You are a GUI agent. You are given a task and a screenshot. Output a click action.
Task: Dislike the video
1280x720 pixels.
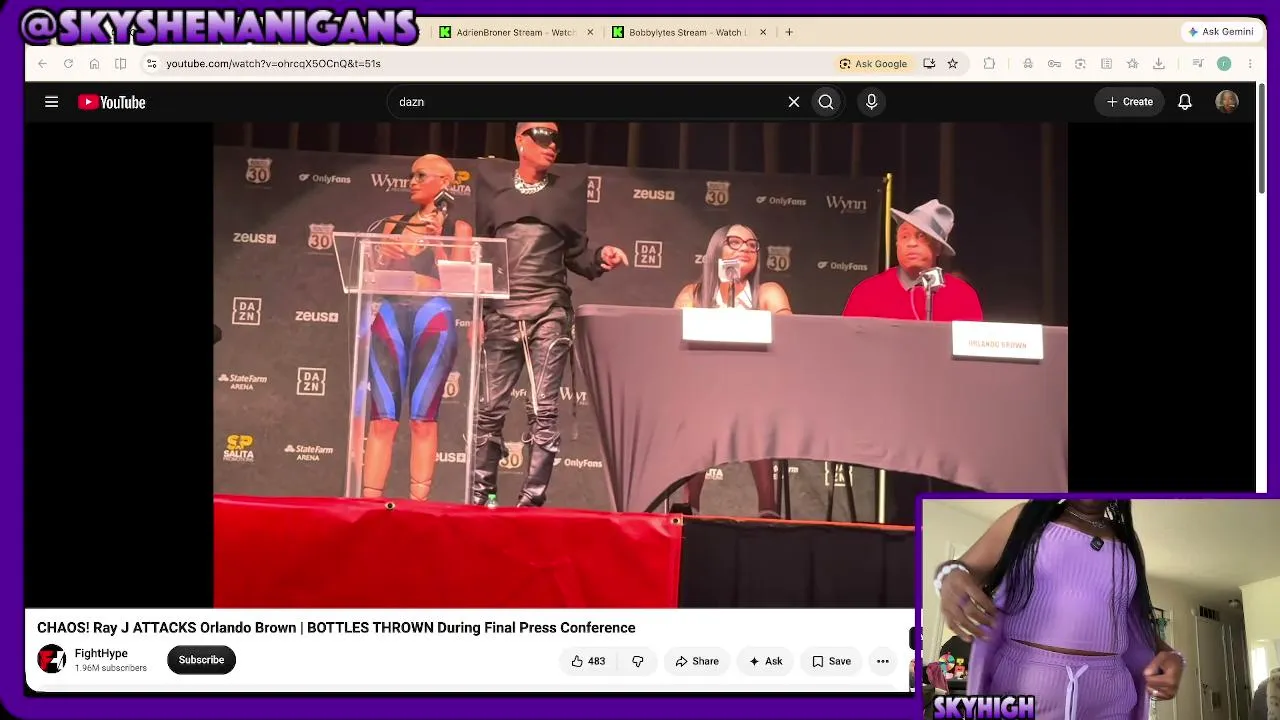point(637,661)
